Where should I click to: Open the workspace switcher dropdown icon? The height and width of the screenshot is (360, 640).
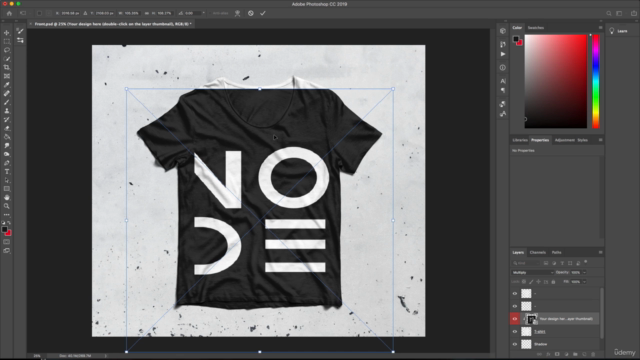[x=619, y=13]
